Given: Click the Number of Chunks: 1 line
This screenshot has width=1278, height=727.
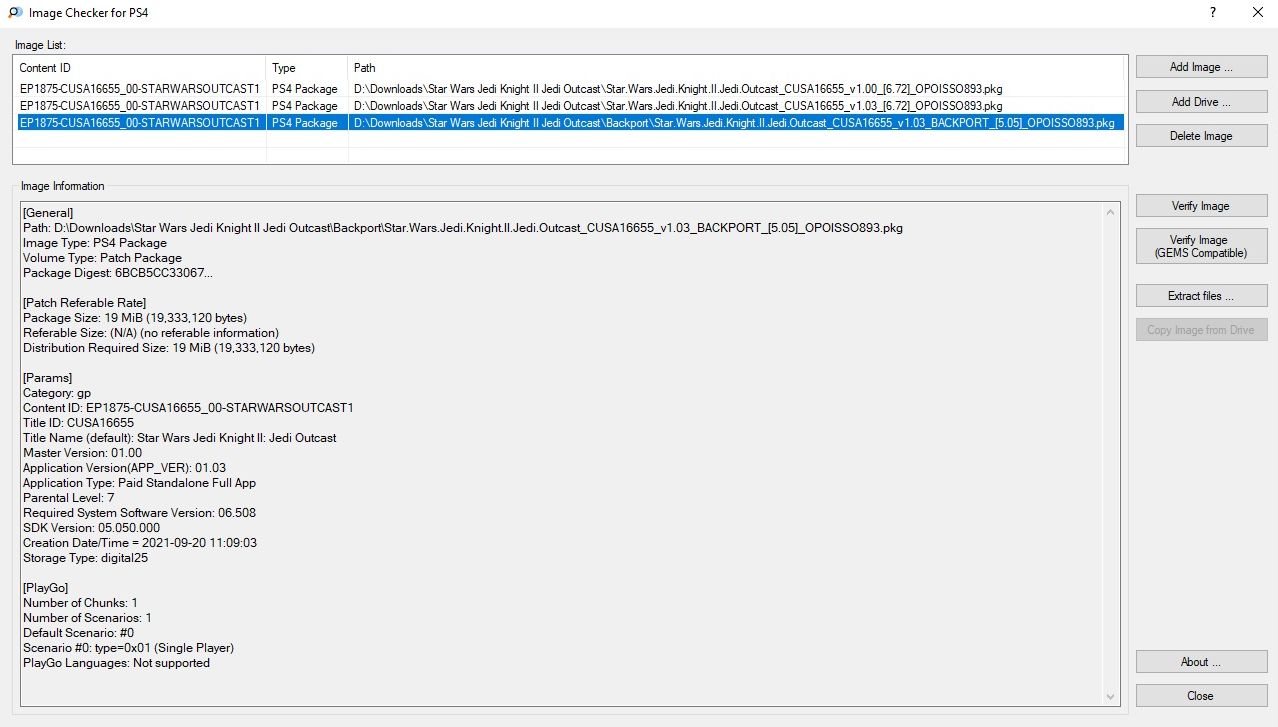Looking at the screenshot, I should [80, 603].
